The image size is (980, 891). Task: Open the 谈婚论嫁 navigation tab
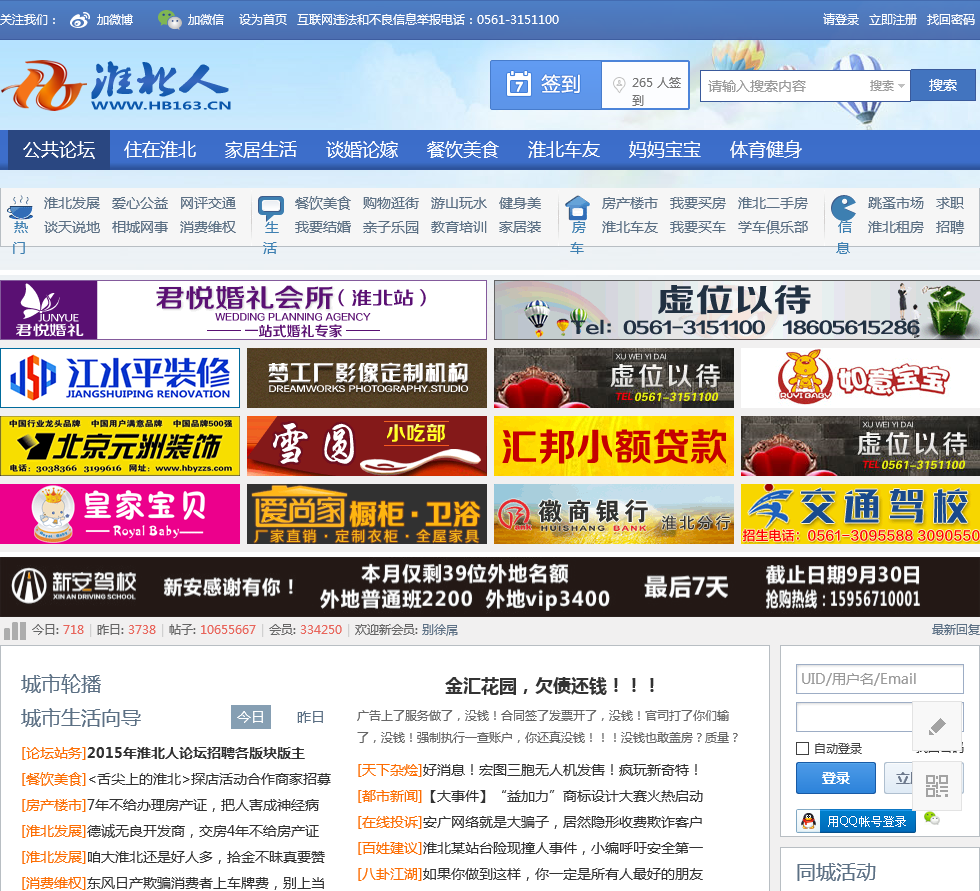362,150
